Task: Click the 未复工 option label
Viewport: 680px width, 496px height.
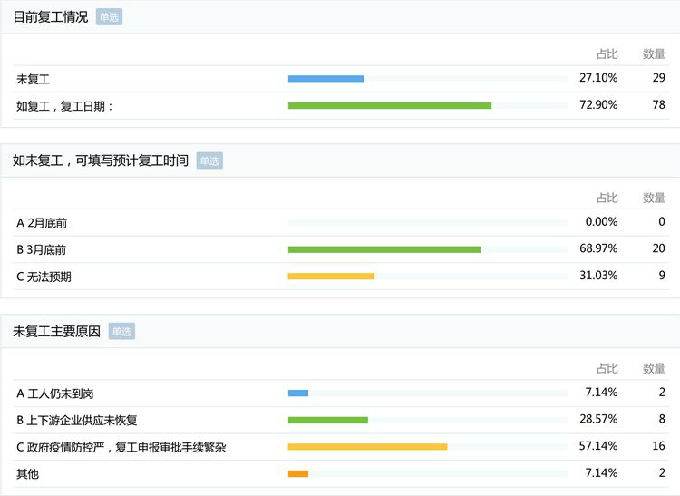Action: 33,79
